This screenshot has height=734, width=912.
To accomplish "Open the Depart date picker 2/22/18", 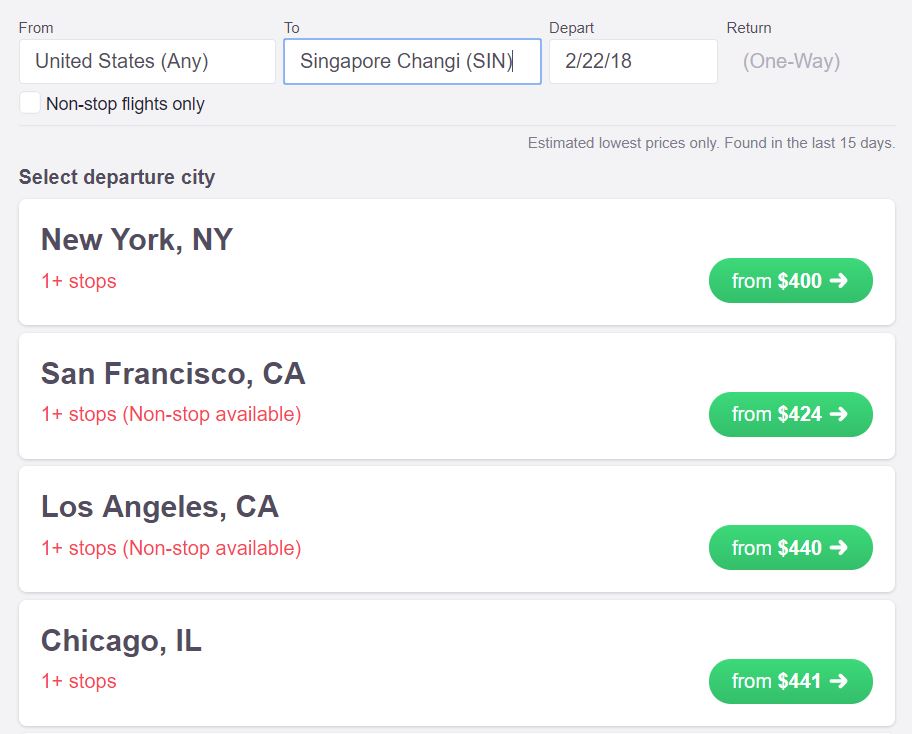I will click(x=632, y=61).
